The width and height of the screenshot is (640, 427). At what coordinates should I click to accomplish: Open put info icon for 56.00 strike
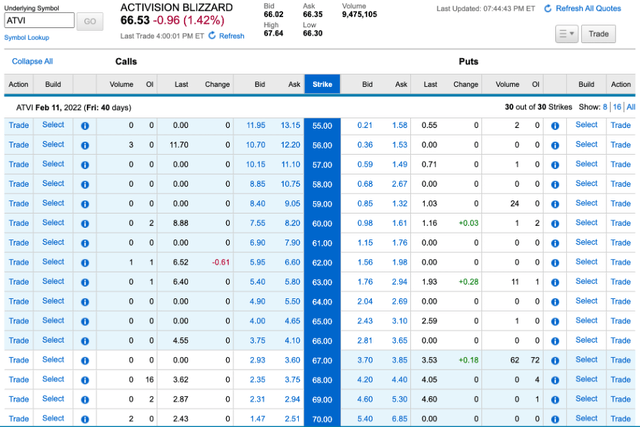[555, 145]
